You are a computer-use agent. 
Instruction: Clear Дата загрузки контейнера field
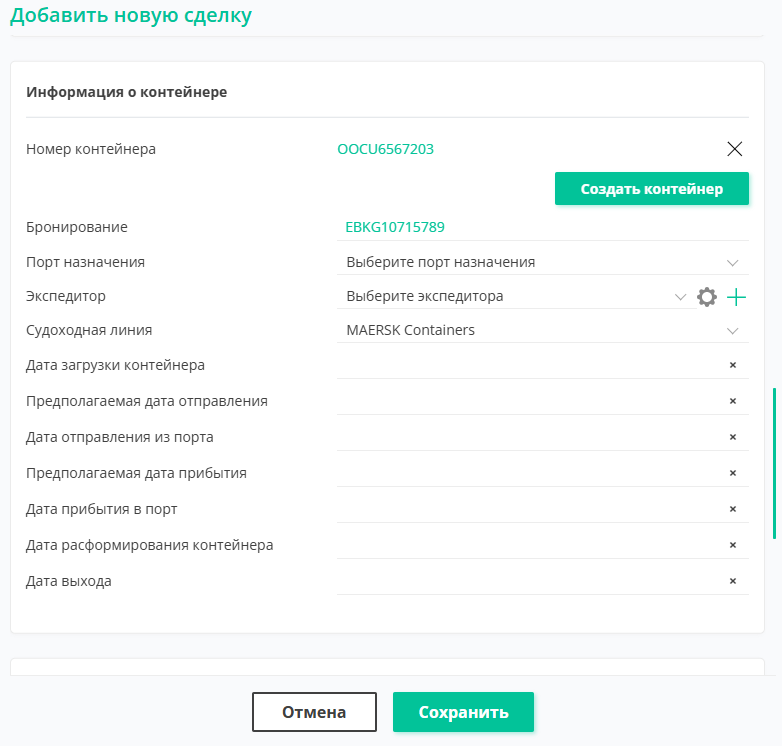tap(733, 365)
